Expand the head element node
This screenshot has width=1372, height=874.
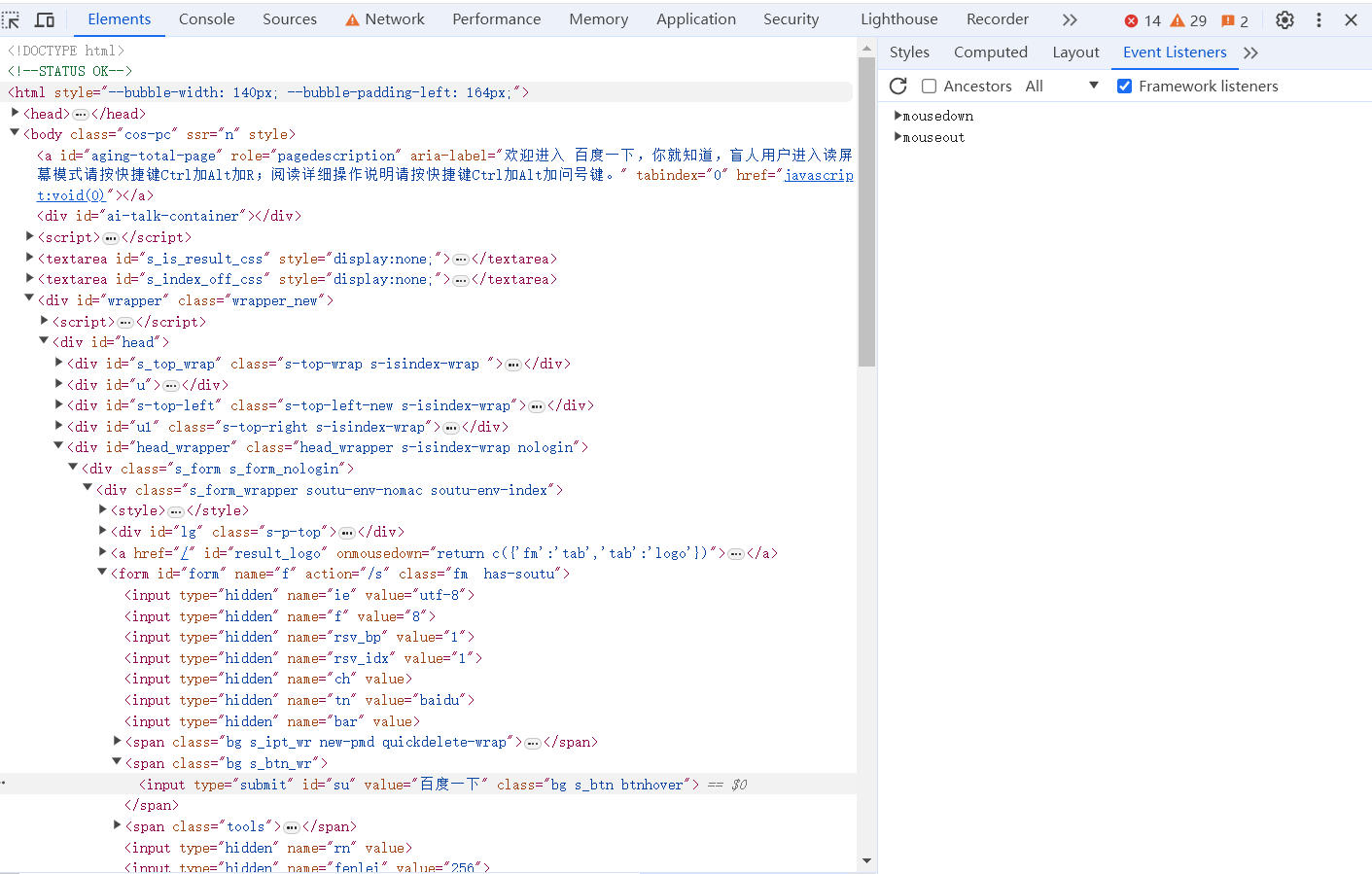click(15, 113)
